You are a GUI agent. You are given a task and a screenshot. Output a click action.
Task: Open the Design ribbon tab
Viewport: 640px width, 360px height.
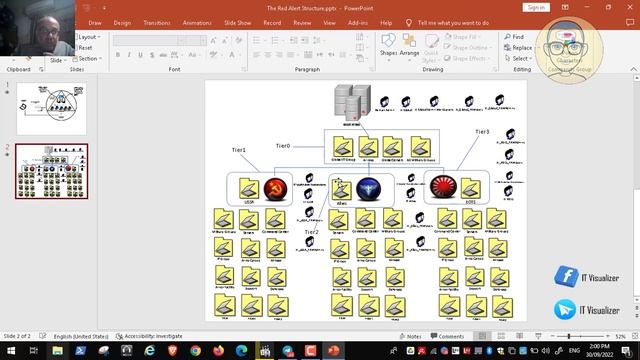click(122, 23)
